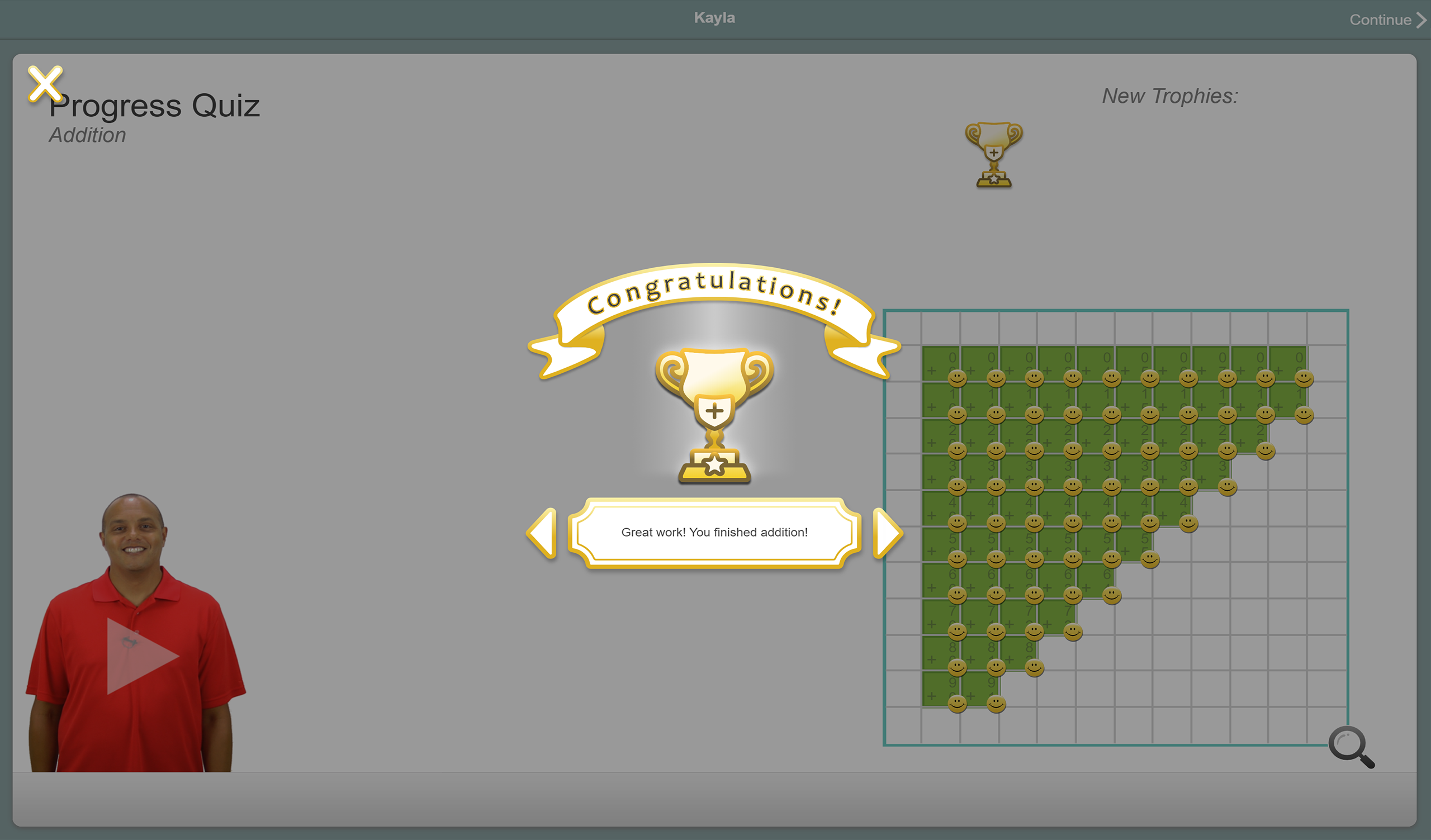The height and width of the screenshot is (840, 1431).
Task: Click the Progress Quiz heading
Action: click(154, 106)
